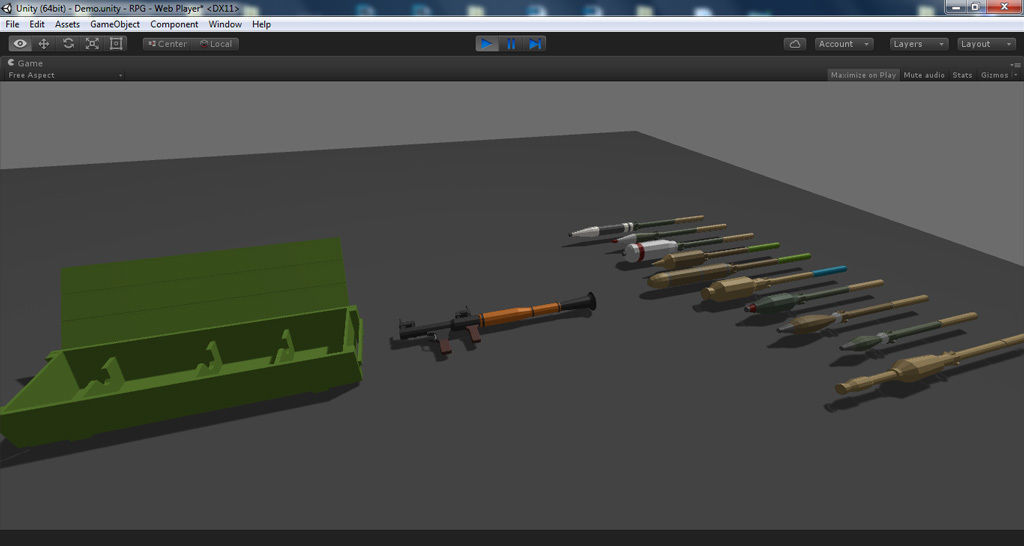This screenshot has height=546, width=1024.
Task: Click the green ammo crate model
Action: 182,343
